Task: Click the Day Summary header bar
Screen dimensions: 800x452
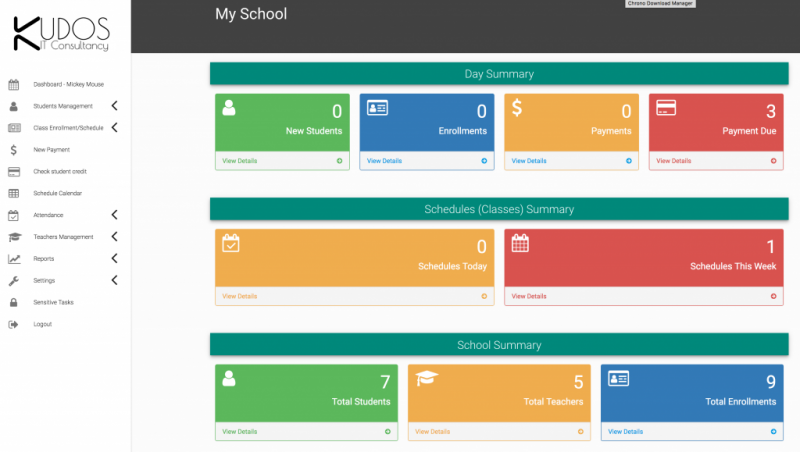Action: tap(499, 74)
